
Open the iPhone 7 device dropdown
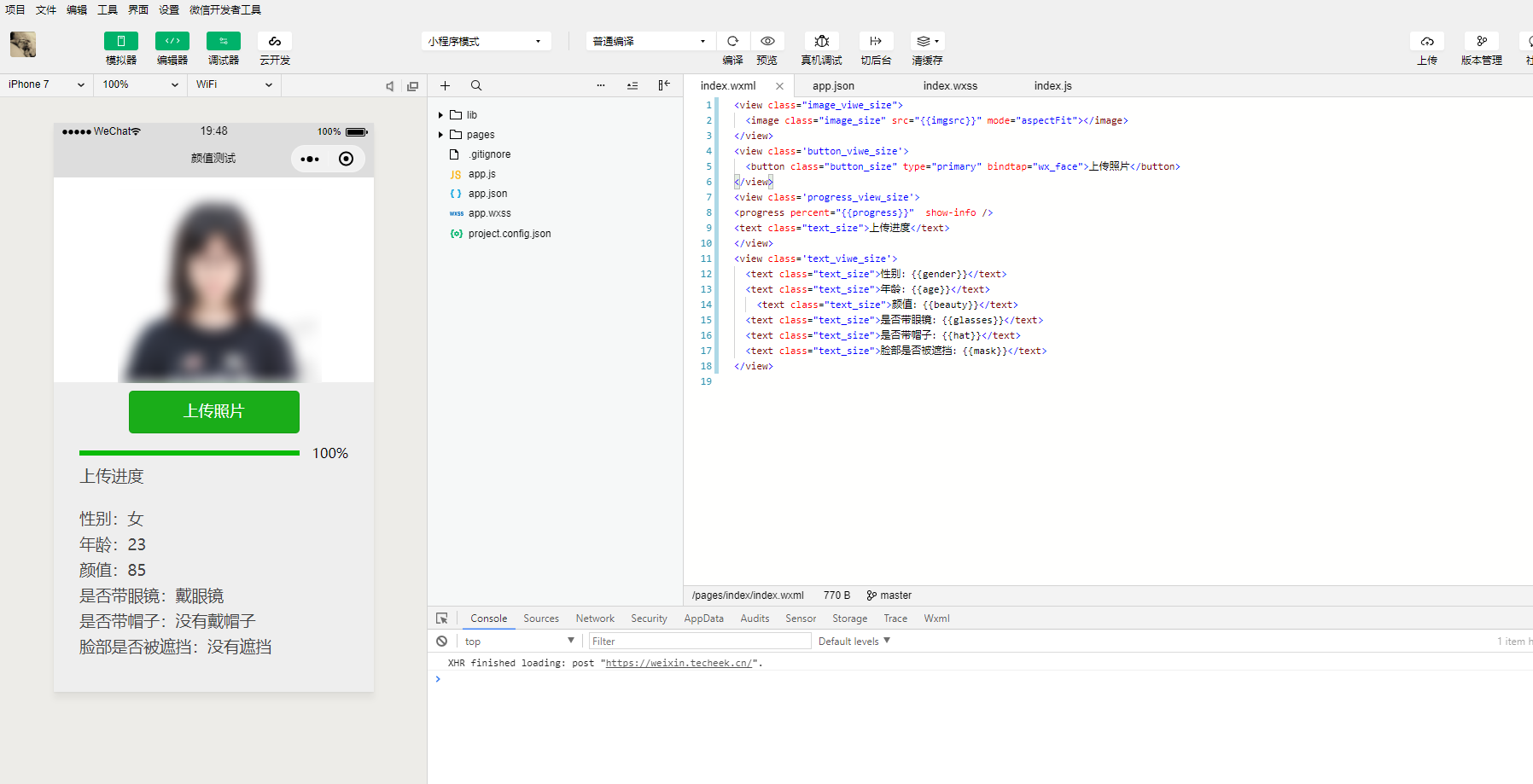[46, 84]
